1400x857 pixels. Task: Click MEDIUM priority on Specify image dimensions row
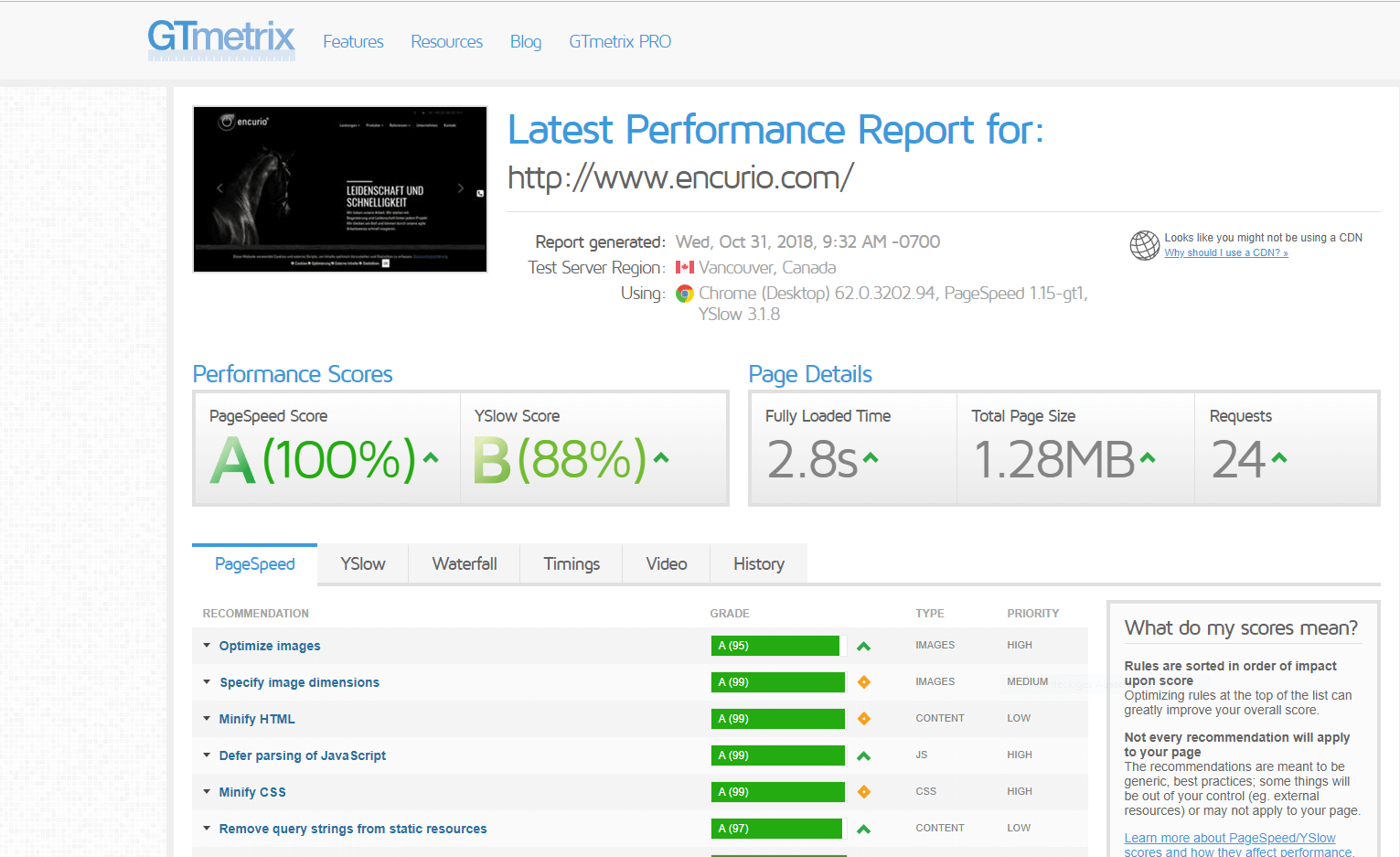(x=1028, y=682)
